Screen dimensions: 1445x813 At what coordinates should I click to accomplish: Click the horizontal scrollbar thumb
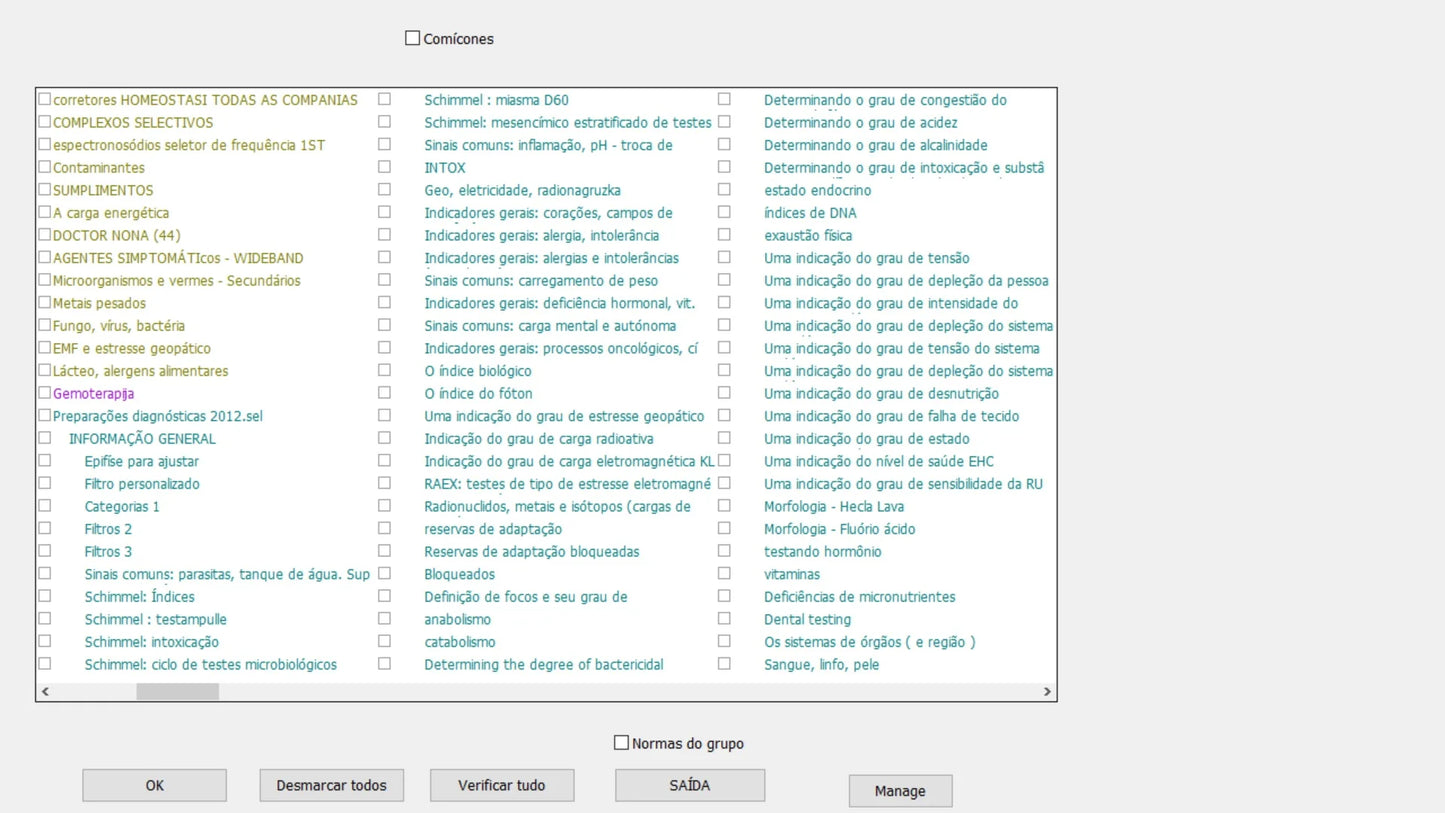click(x=177, y=691)
